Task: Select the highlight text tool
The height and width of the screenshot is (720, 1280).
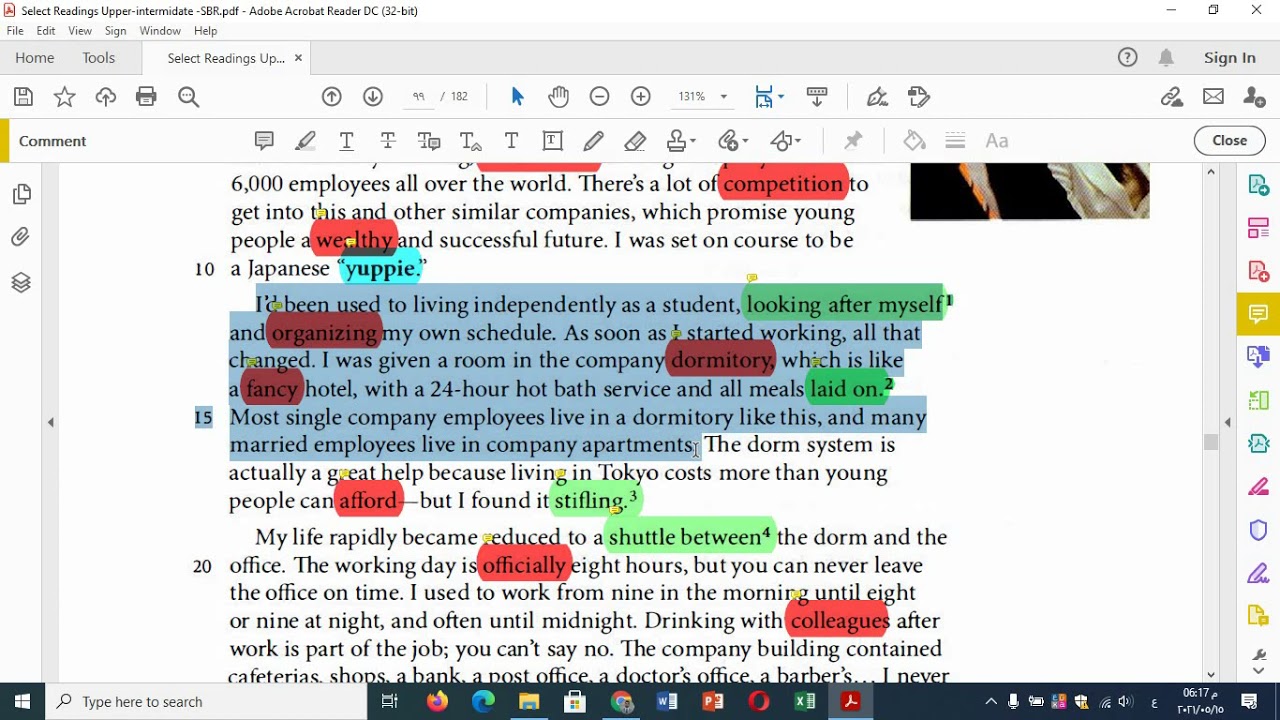Action: [x=306, y=141]
